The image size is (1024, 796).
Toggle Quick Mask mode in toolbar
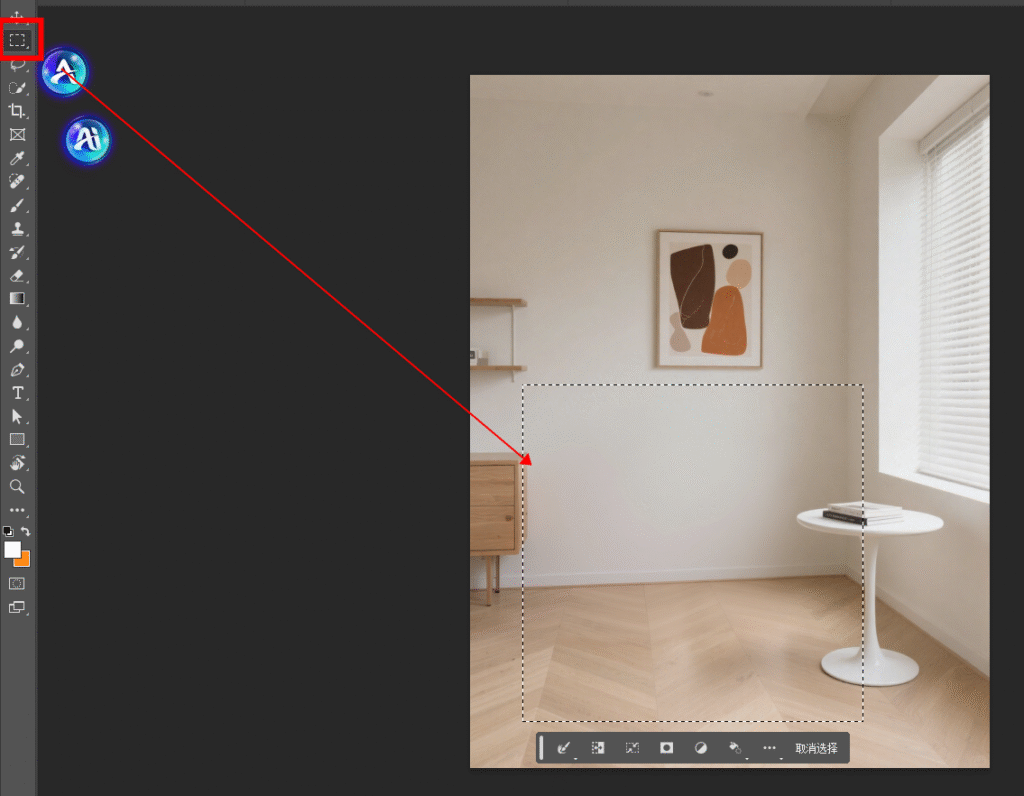coord(17,583)
